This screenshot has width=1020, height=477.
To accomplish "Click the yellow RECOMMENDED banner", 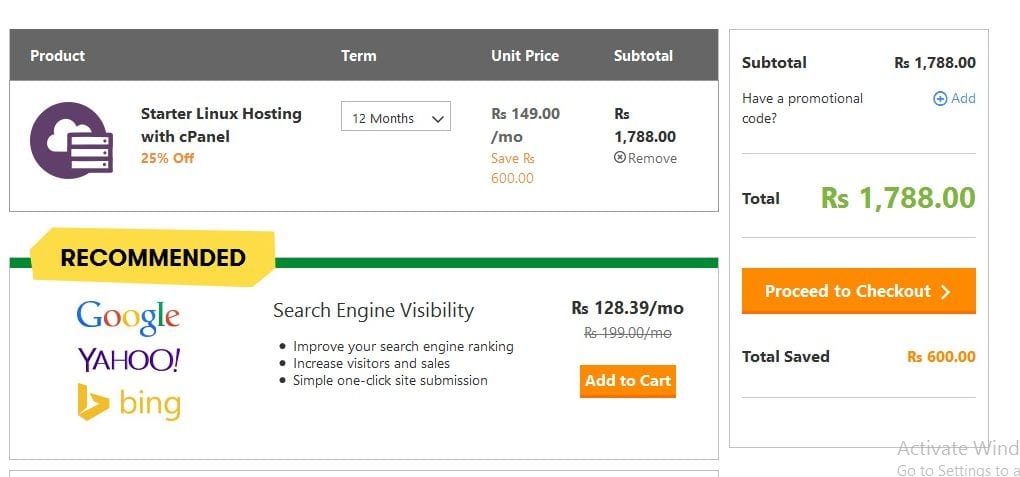I will point(153,257).
